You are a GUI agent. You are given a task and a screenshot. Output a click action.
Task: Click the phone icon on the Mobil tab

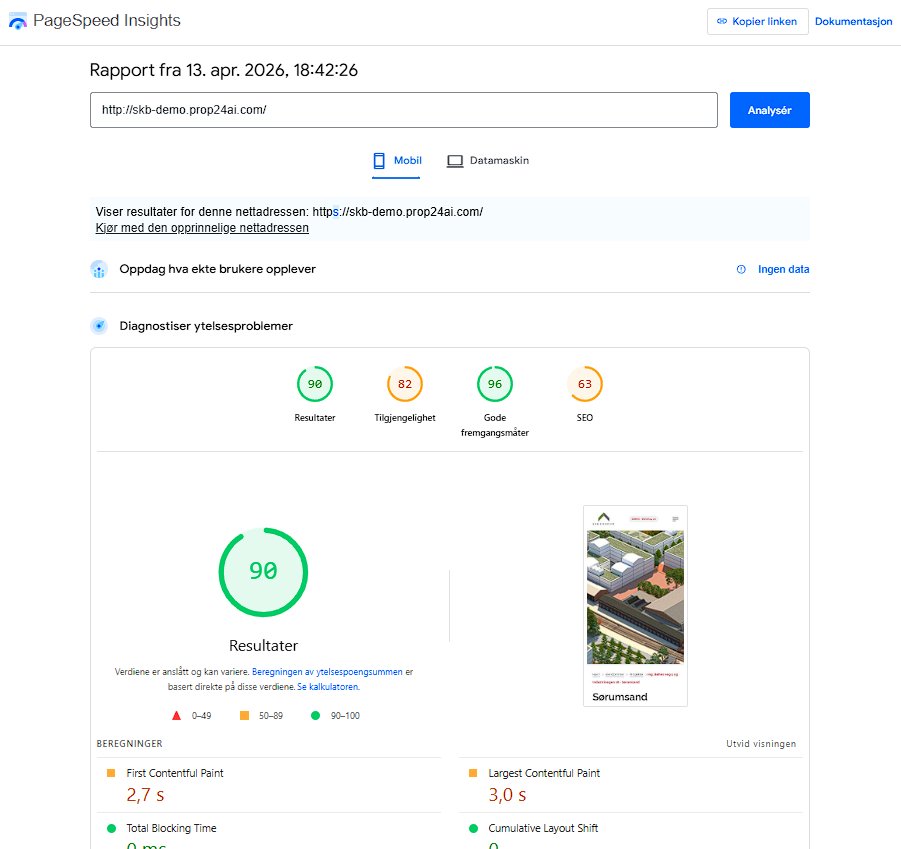click(378, 160)
